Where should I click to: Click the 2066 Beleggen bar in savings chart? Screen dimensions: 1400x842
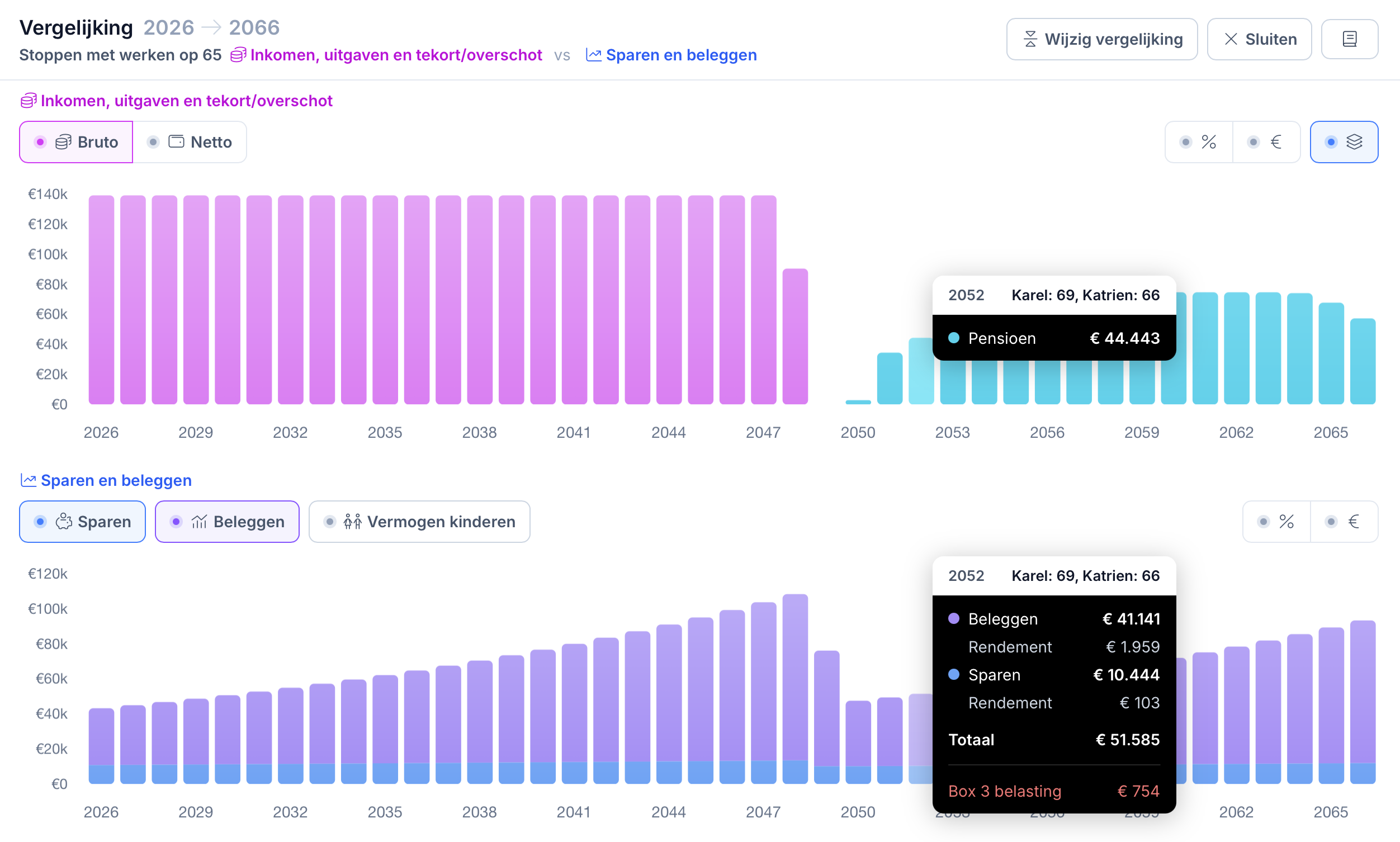(1363, 692)
